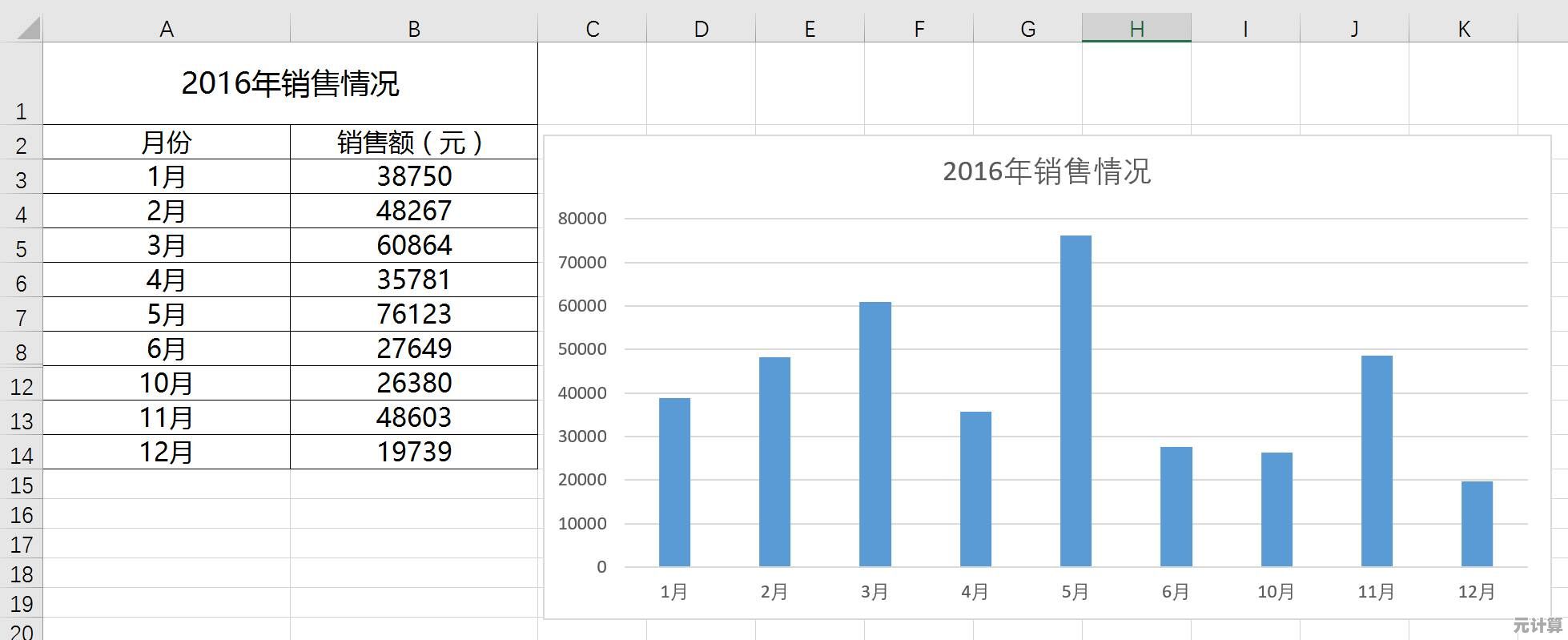Select the 销售额（元）header cell
This screenshot has width=1568, height=640.
pos(413,143)
